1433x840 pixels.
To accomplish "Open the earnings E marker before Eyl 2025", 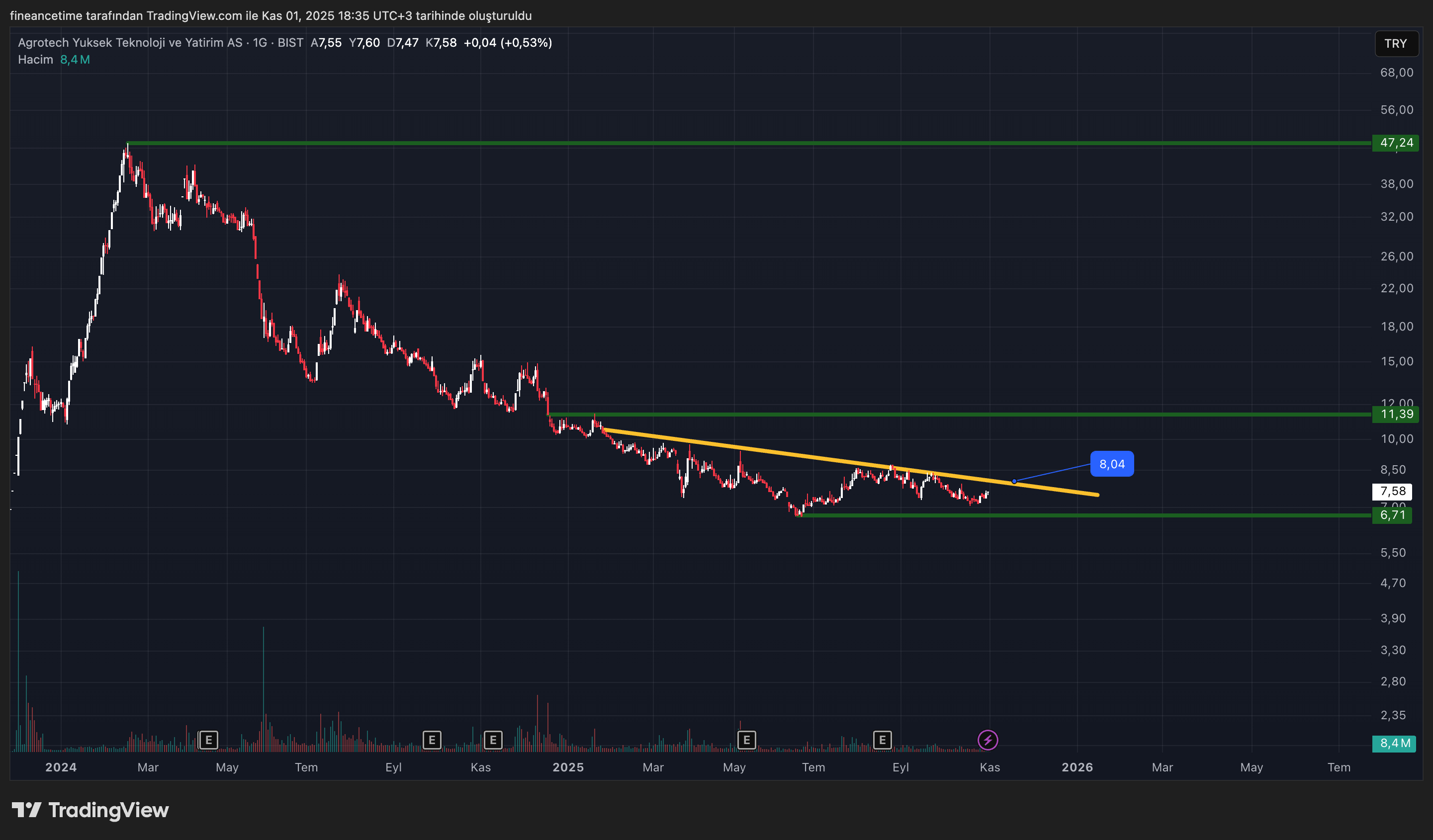I will tap(882, 740).
